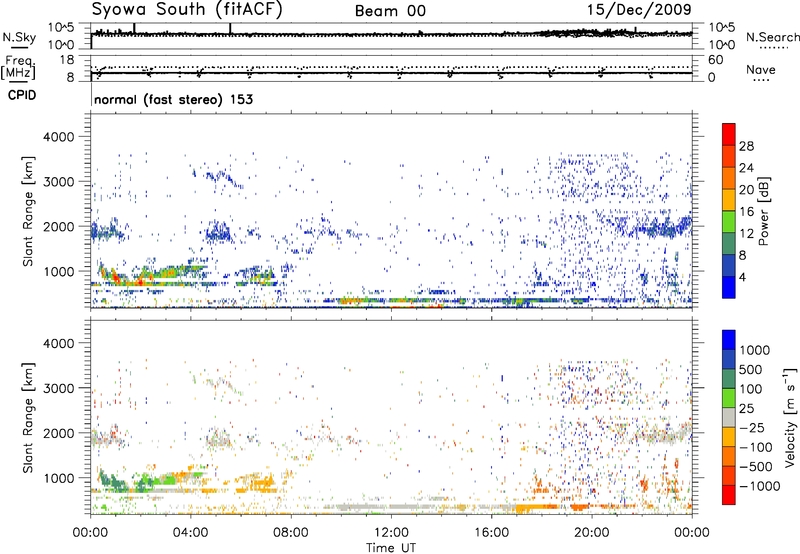Image resolution: width=800 pixels, height=554 pixels.
Task: Click the '16:00' time axis tick label
Action: pos(491,533)
